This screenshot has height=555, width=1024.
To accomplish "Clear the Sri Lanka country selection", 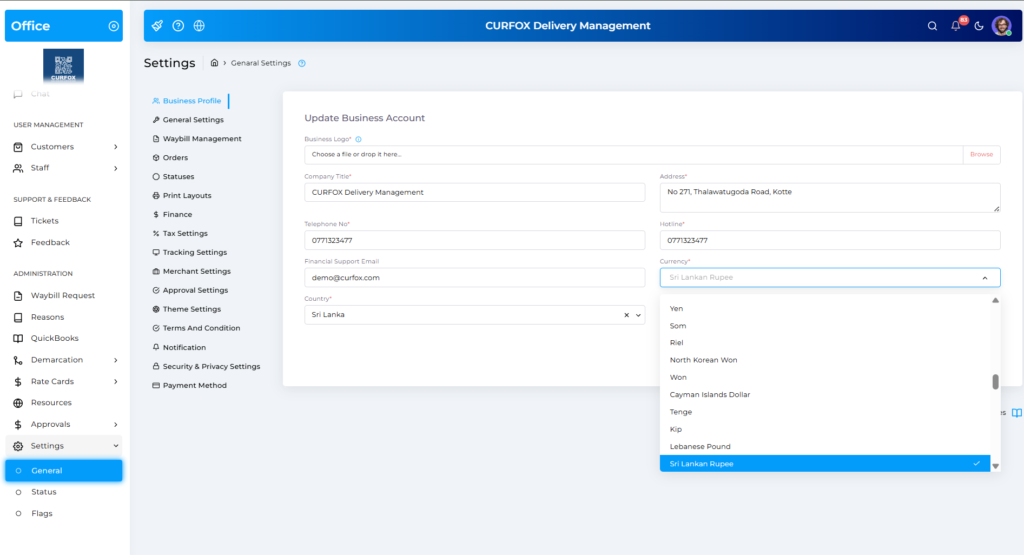I will 626,315.
